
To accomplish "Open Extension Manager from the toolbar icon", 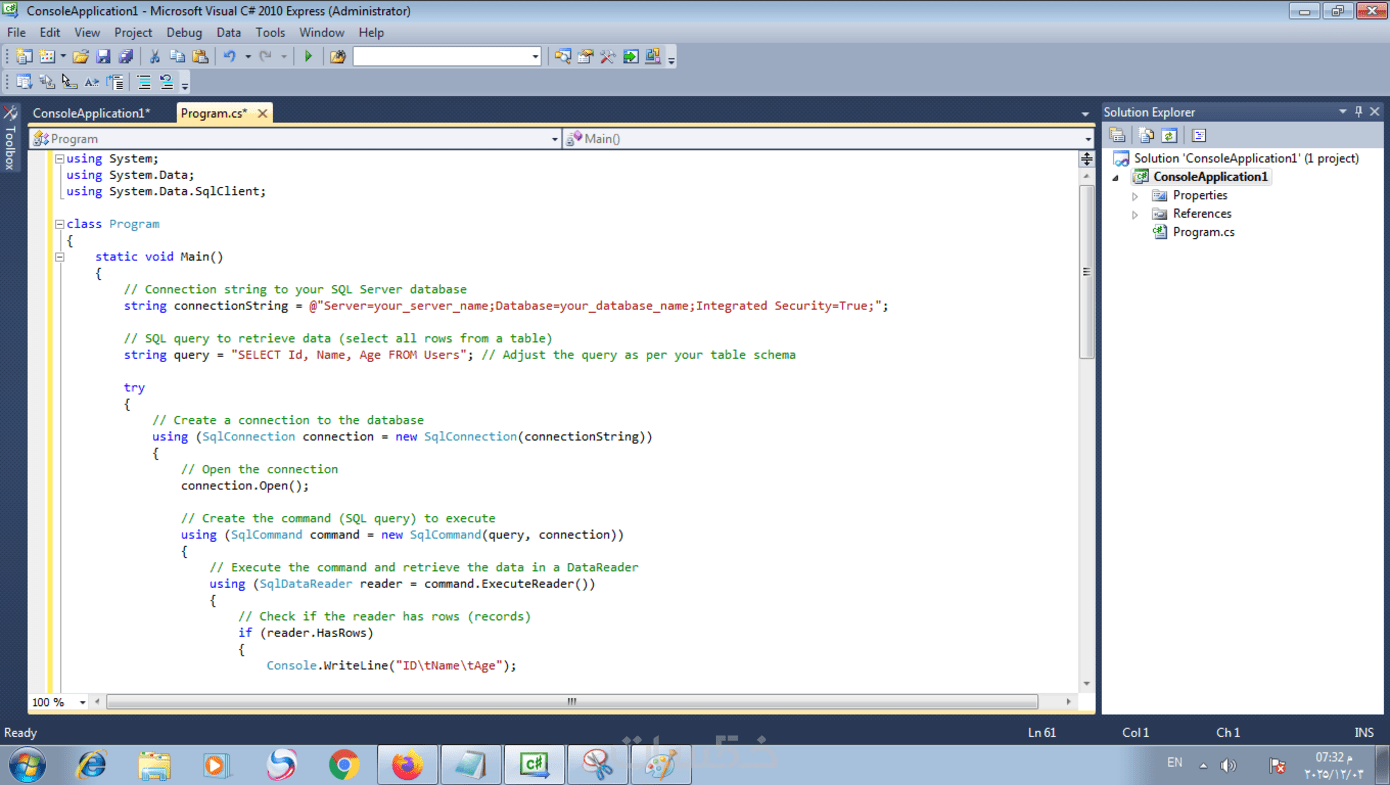I will [x=653, y=57].
